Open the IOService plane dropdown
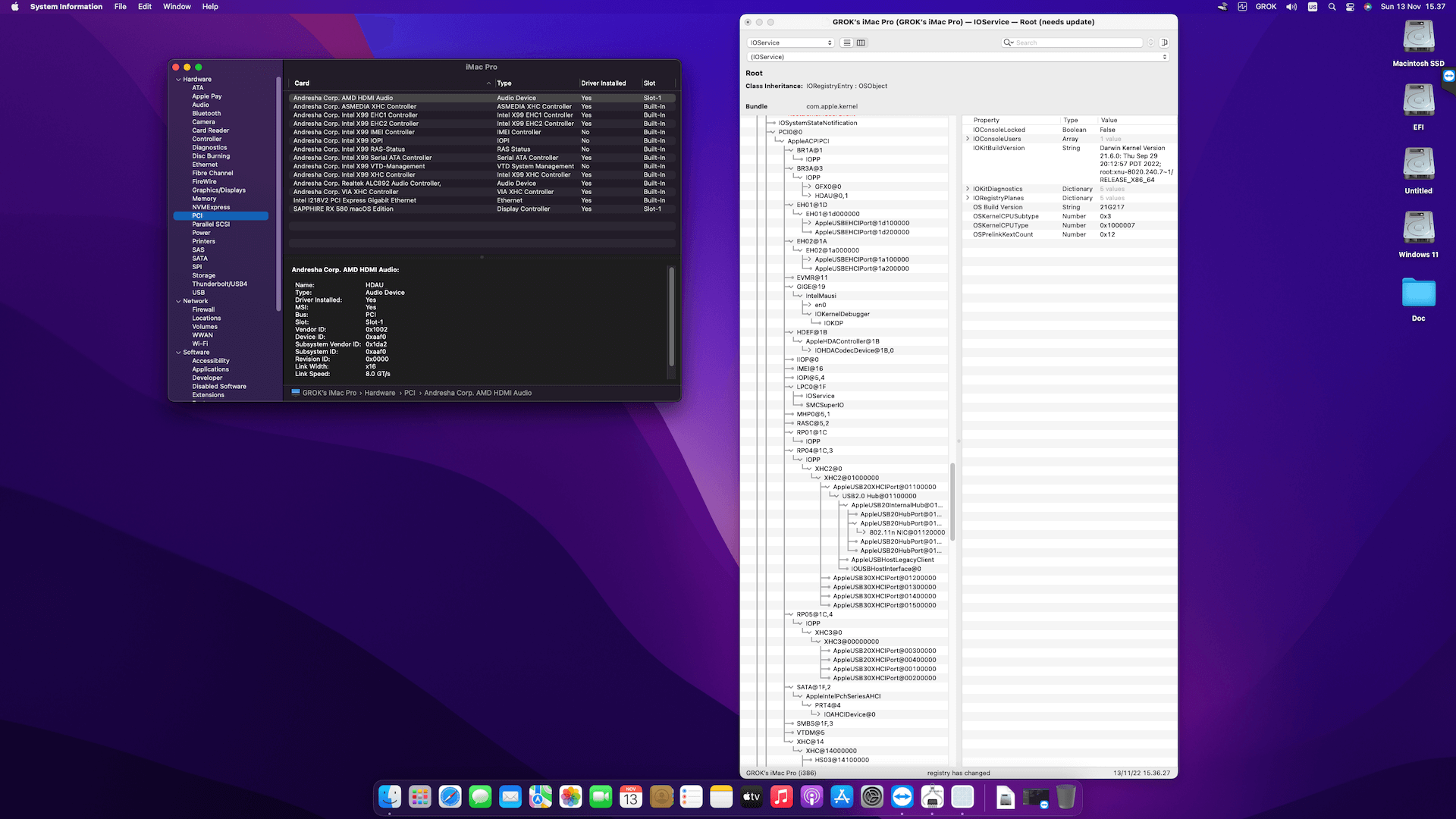The height and width of the screenshot is (819, 1456). pyautogui.click(x=789, y=42)
